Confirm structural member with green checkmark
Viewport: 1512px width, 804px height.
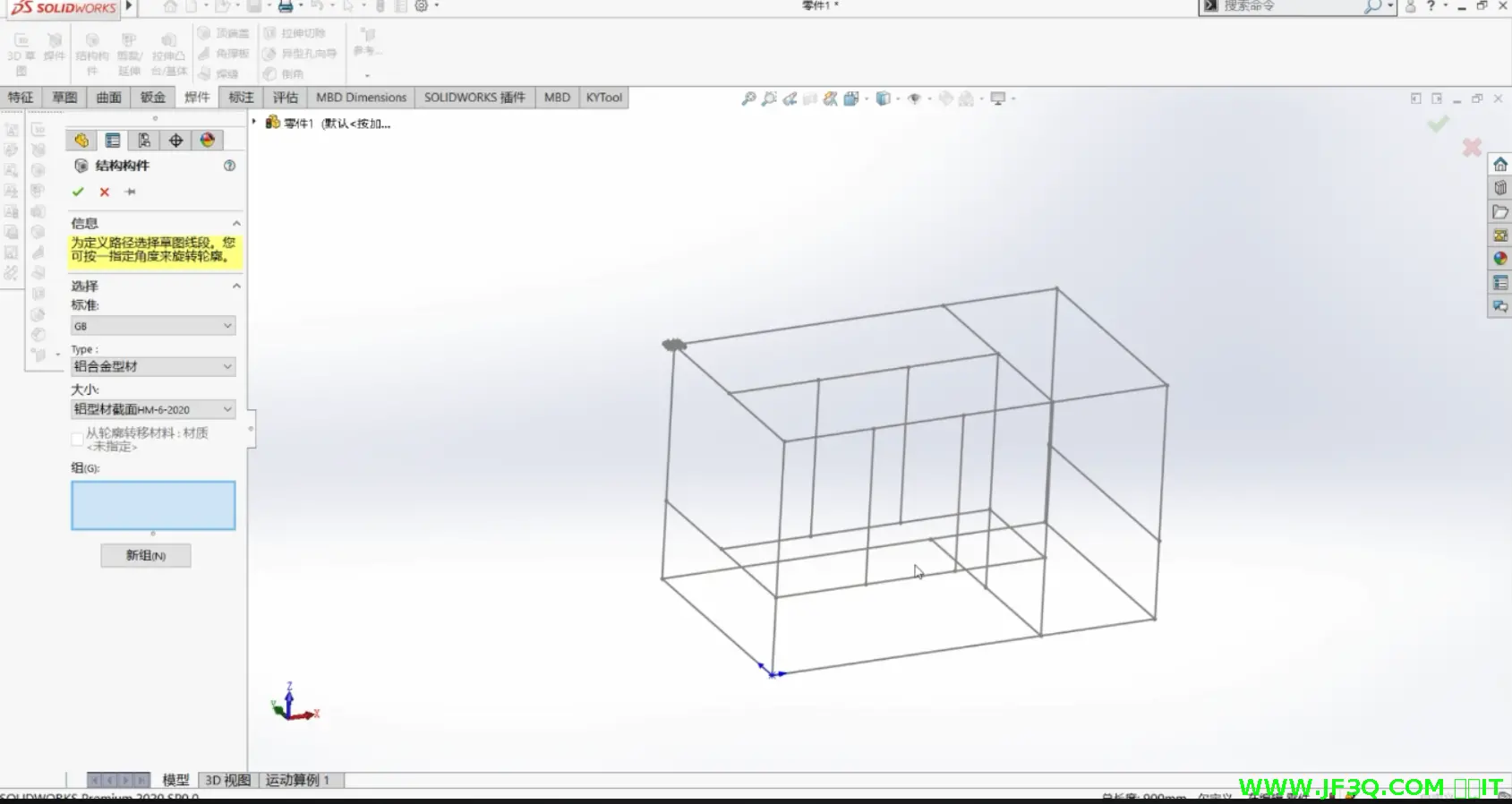(78, 192)
